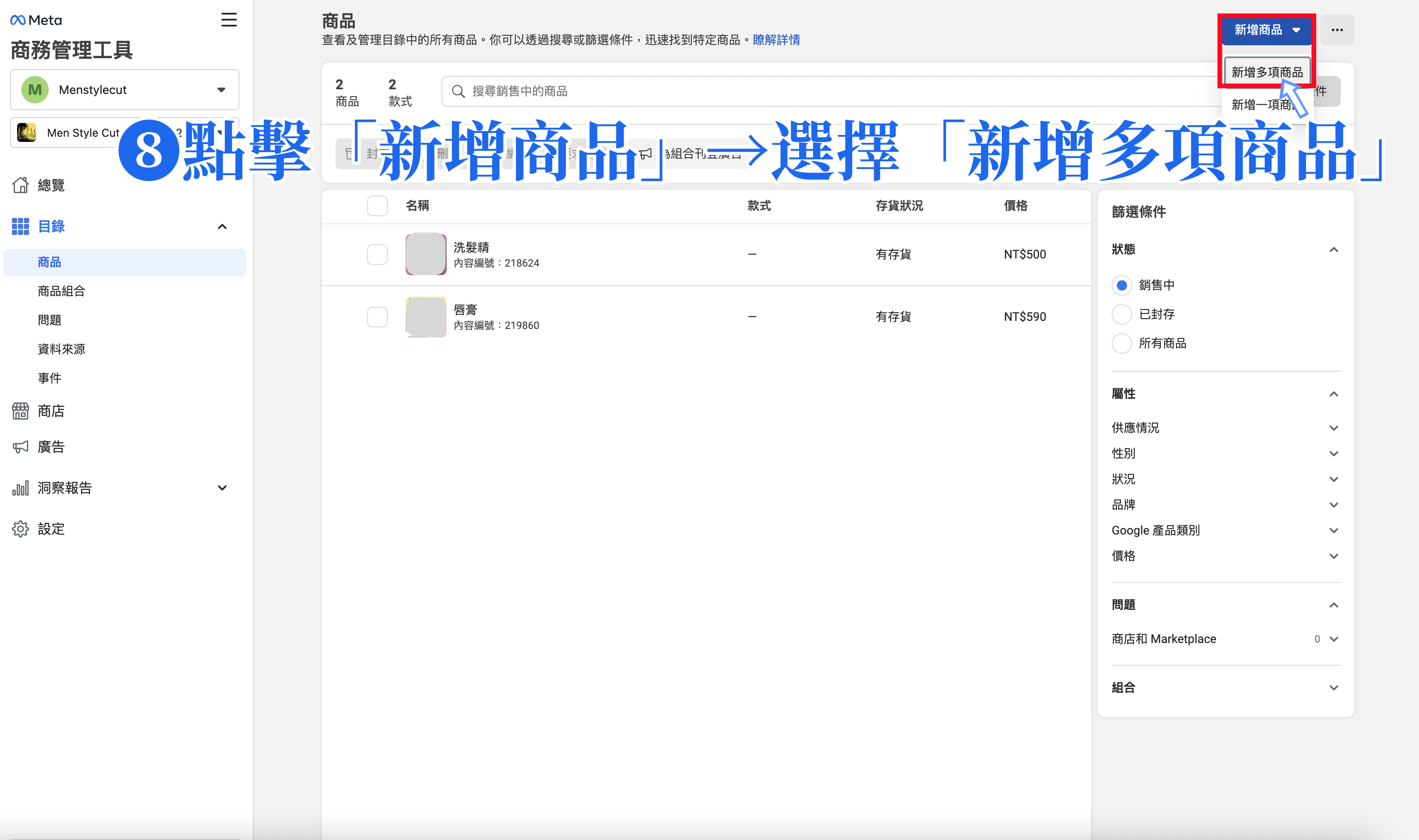Choose 新增多項商品 from dropdown menu
Viewport: 1419px width, 840px height.
tap(1267, 72)
